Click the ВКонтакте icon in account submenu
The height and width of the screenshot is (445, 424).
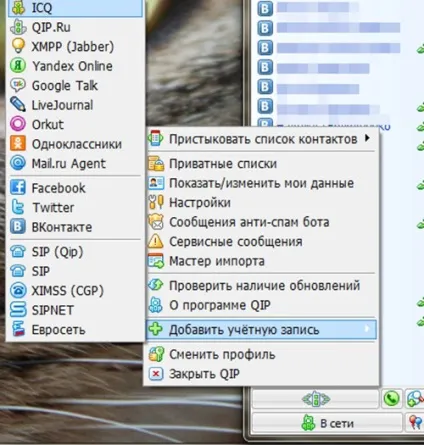point(18,227)
